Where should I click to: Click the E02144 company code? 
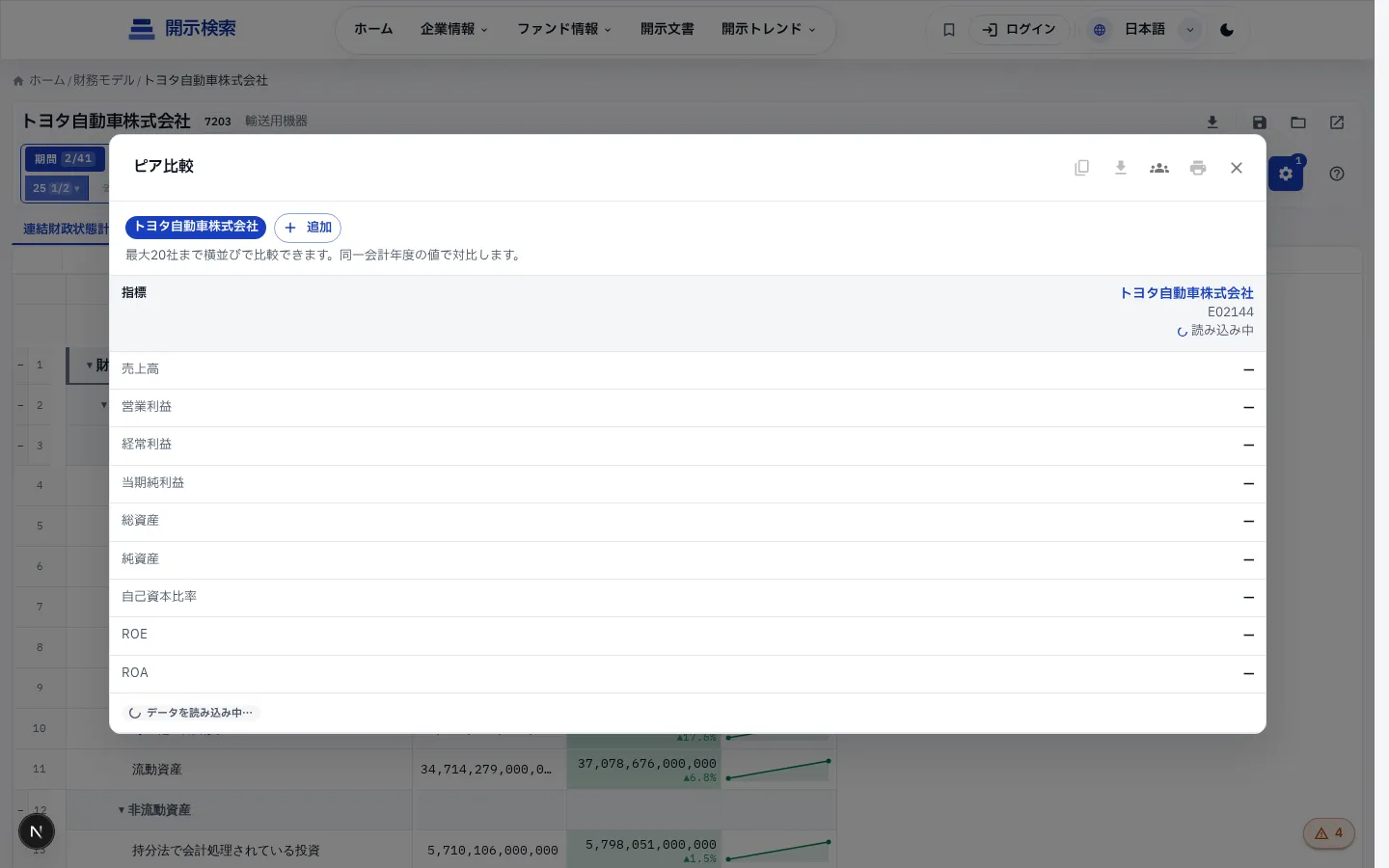pyautogui.click(x=1231, y=312)
